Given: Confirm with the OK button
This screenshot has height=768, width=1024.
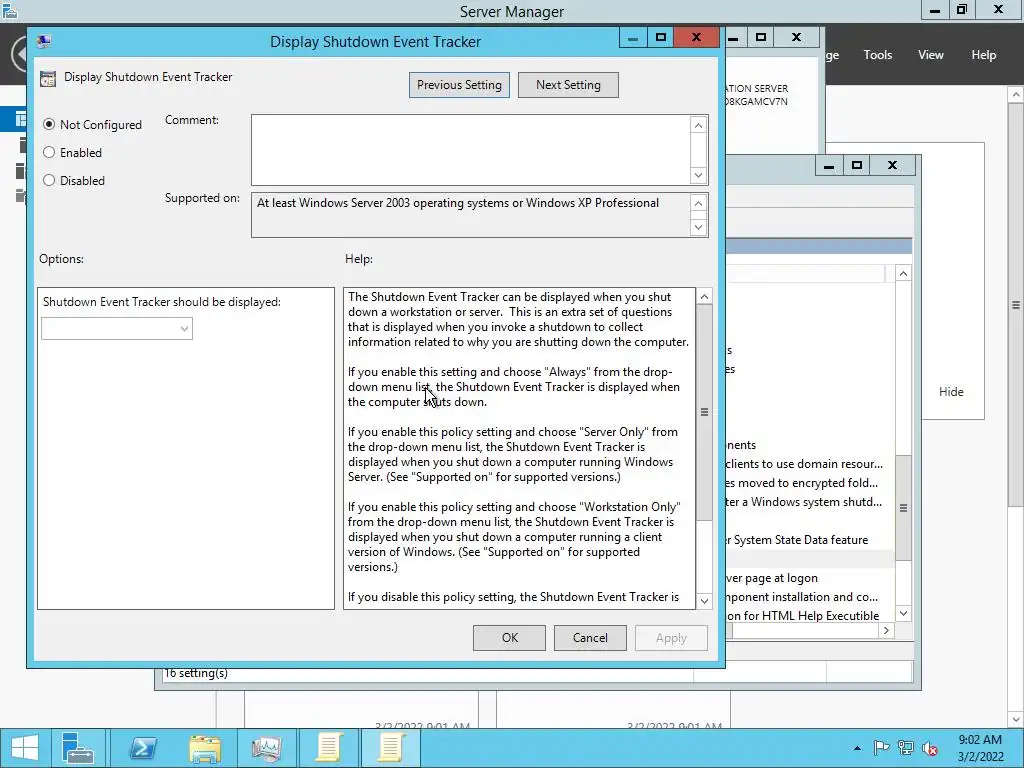Looking at the screenshot, I should pyautogui.click(x=509, y=638).
